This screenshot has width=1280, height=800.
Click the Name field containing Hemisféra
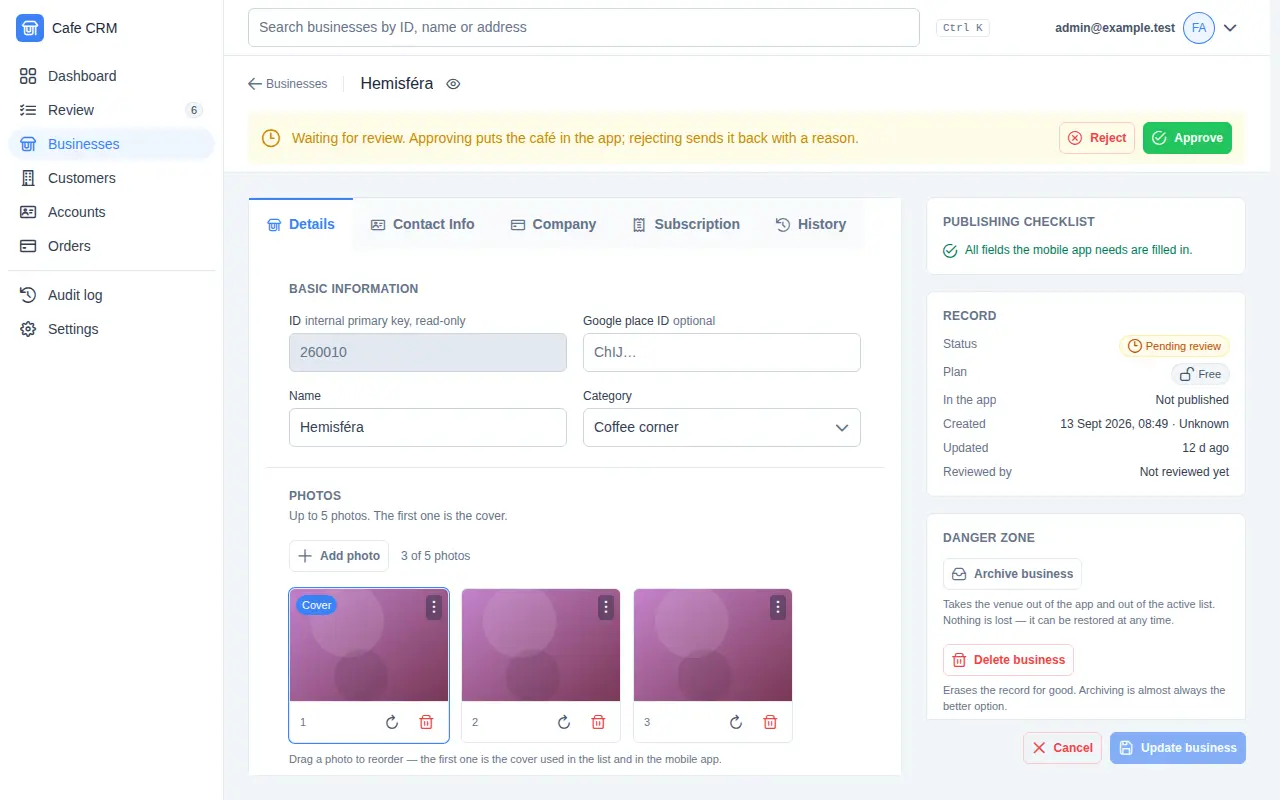point(428,427)
